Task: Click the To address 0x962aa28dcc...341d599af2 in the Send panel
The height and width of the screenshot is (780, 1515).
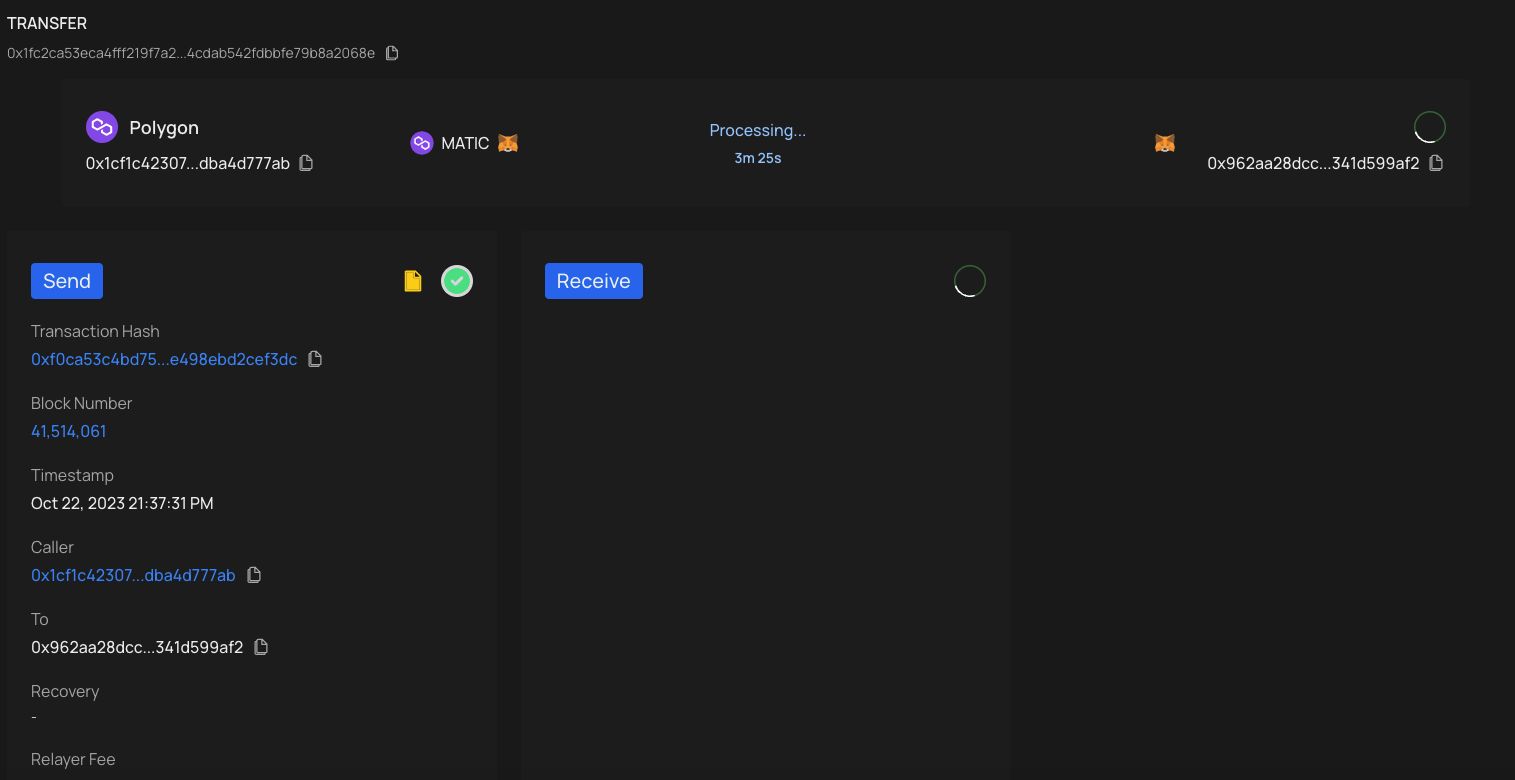Action: tap(137, 647)
